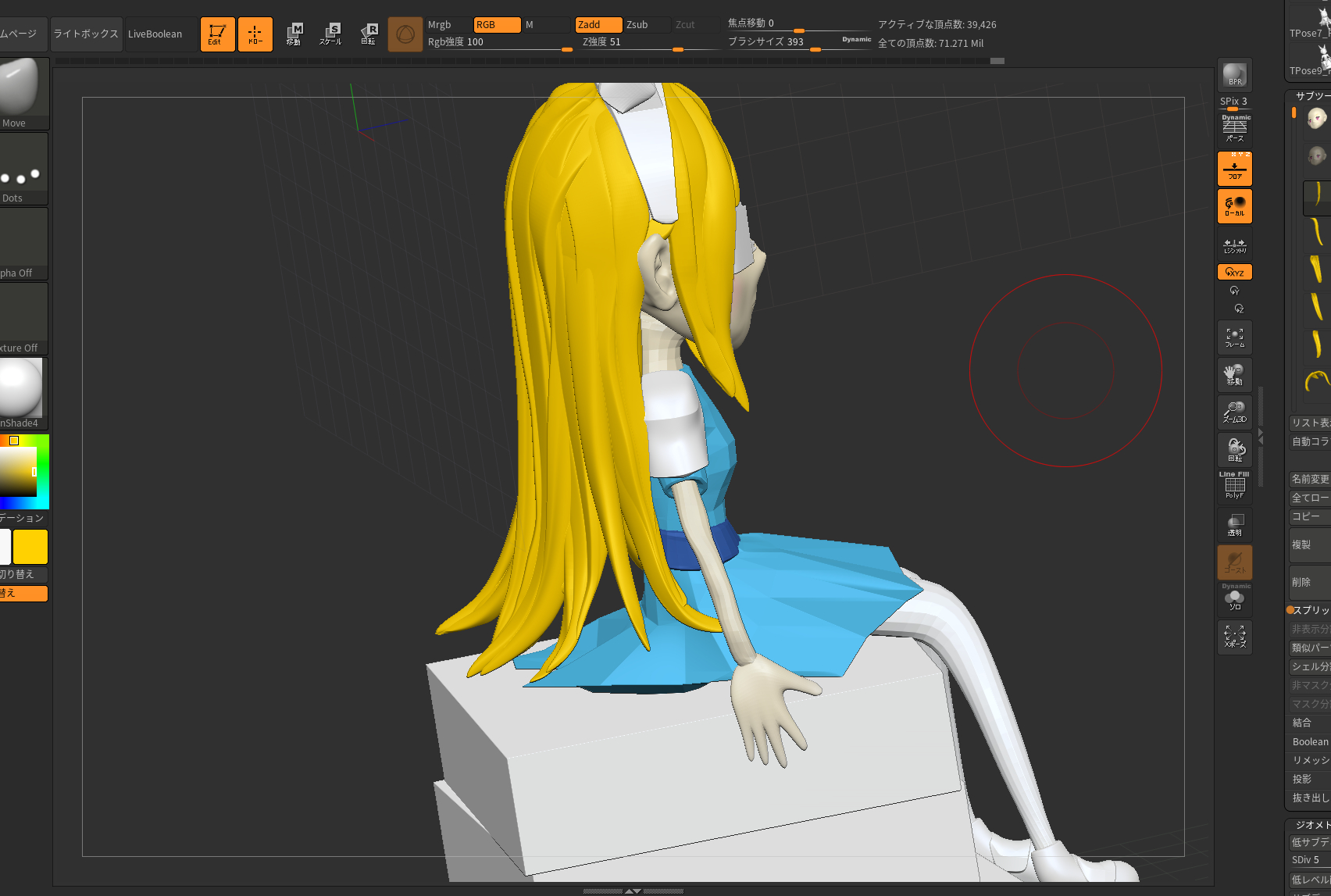Click the Xpose (Xポーズ) icon
This screenshot has width=1331, height=896.
pyautogui.click(x=1235, y=637)
